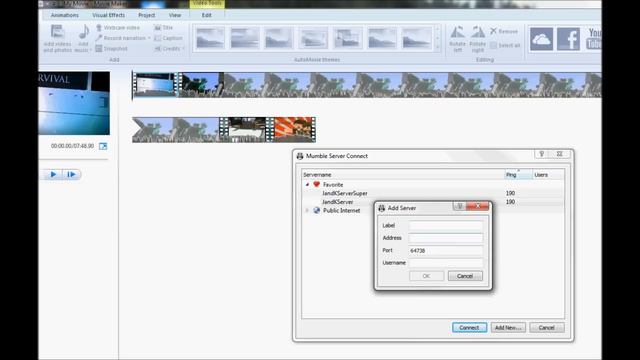Close the Add Server dialog

point(478,206)
